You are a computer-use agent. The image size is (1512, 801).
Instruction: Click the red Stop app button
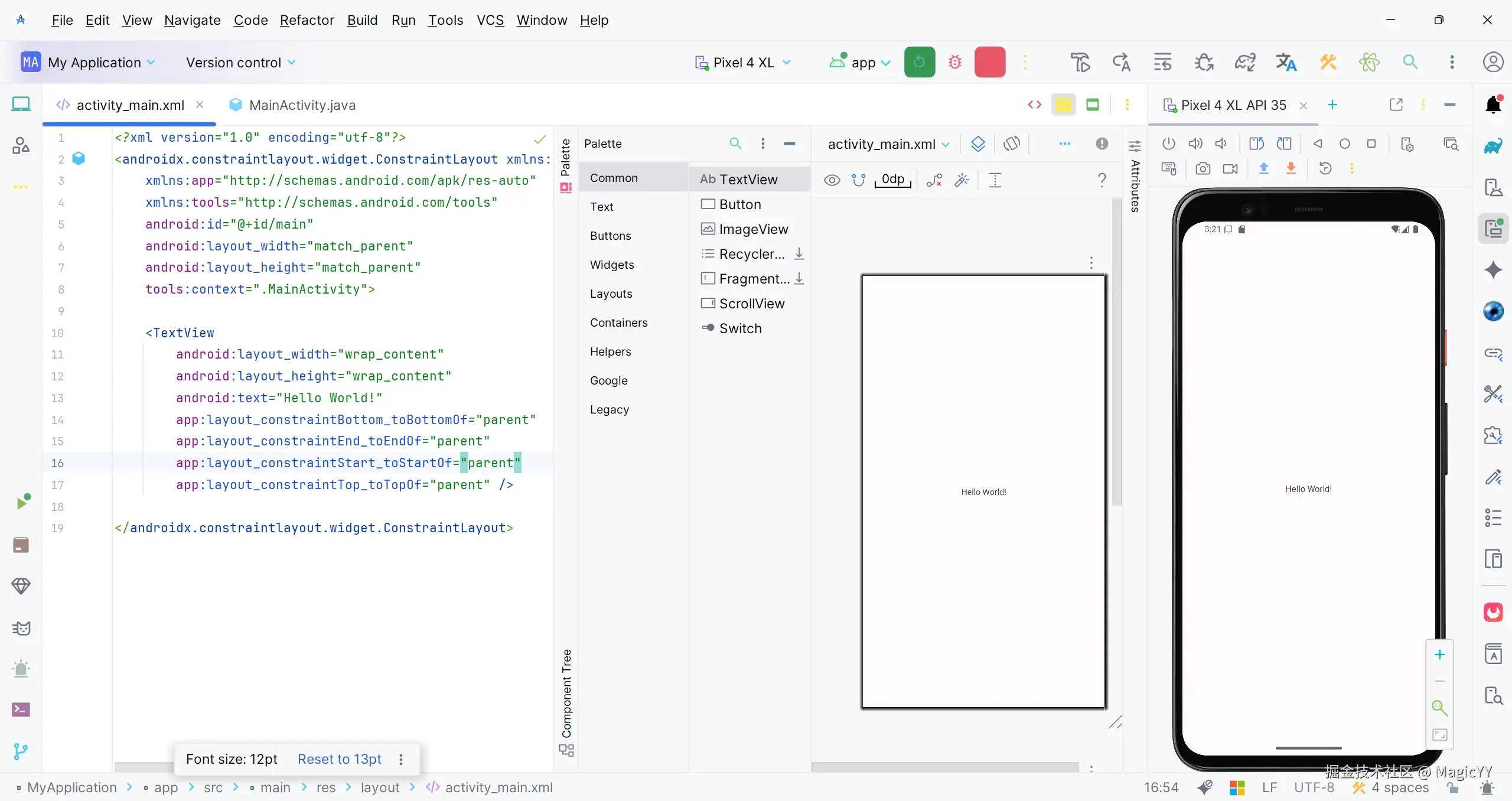coord(990,62)
